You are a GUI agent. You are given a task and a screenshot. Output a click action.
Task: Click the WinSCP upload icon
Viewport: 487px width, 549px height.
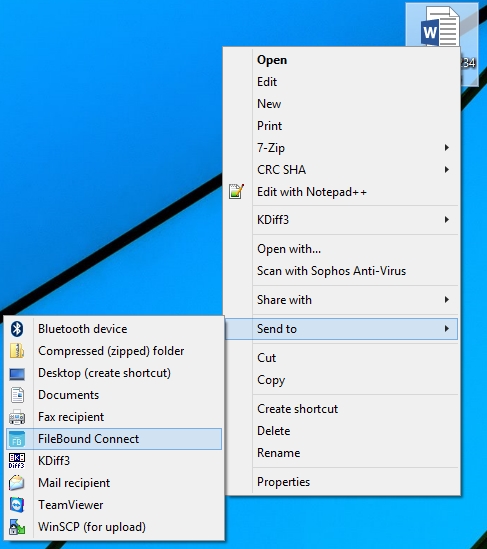tap(17, 527)
